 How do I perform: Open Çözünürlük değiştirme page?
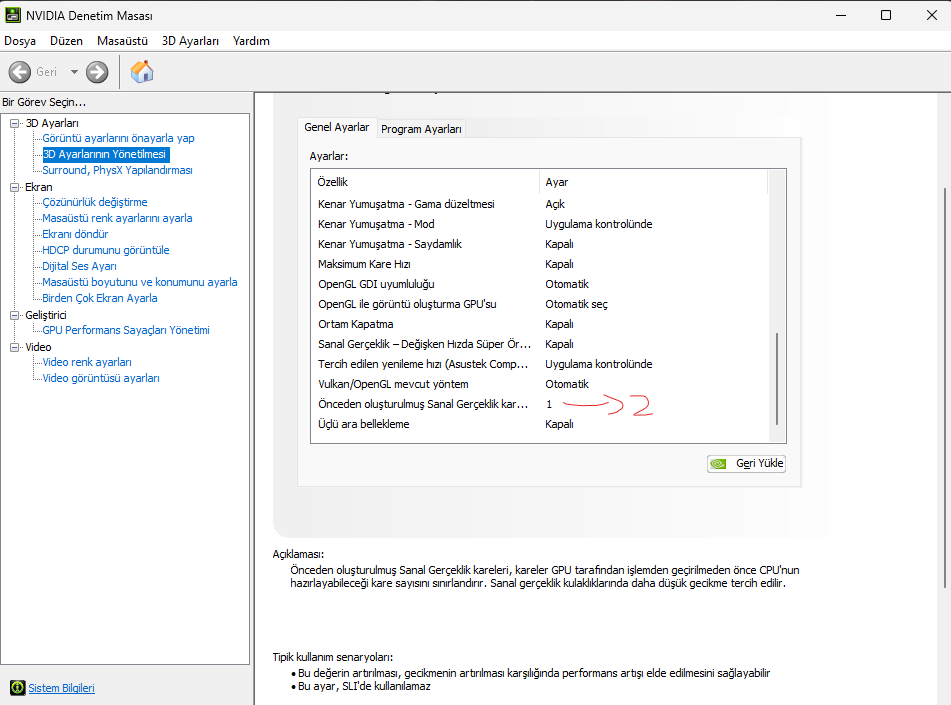[x=95, y=202]
